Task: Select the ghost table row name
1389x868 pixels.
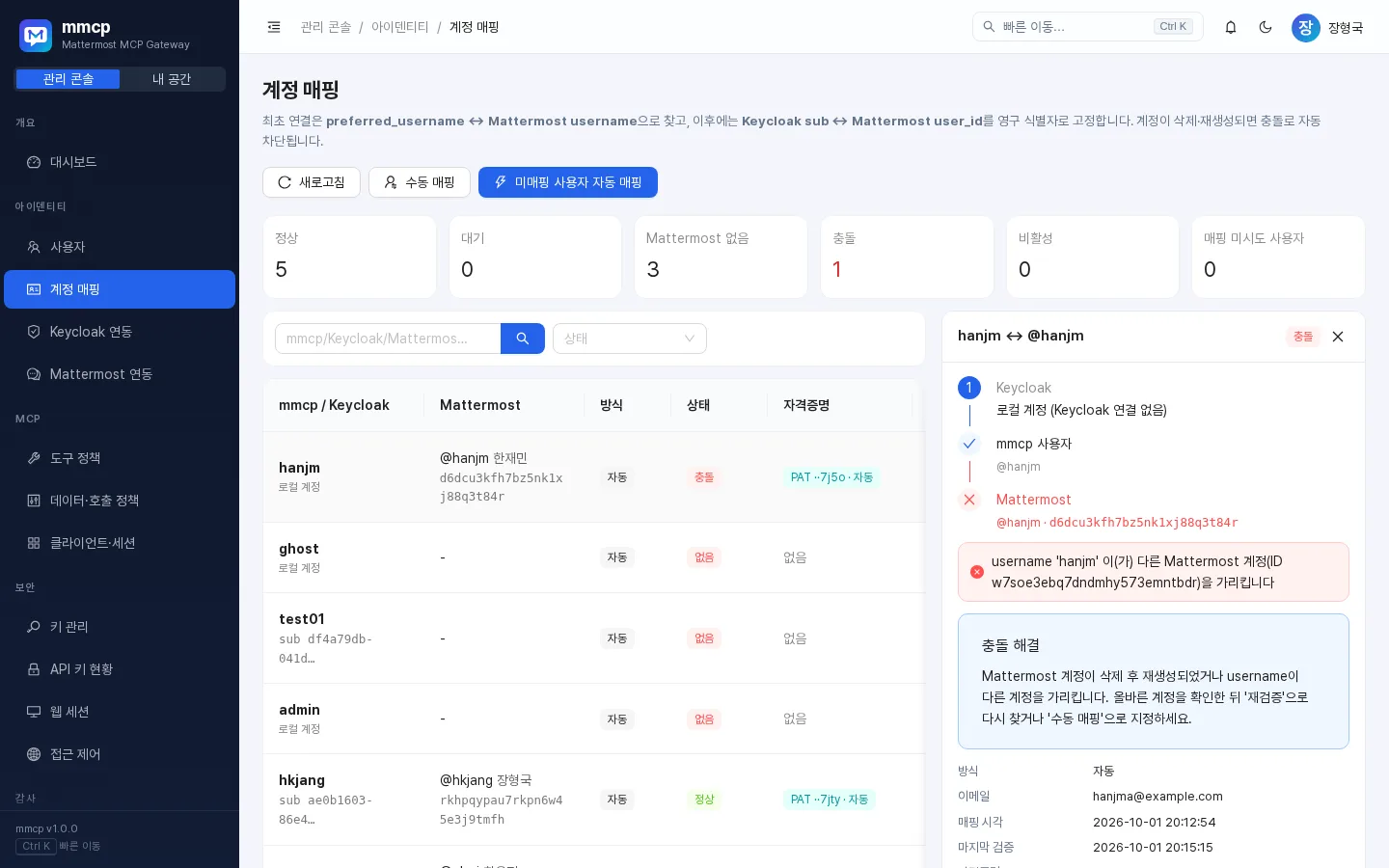Action: coord(299,549)
